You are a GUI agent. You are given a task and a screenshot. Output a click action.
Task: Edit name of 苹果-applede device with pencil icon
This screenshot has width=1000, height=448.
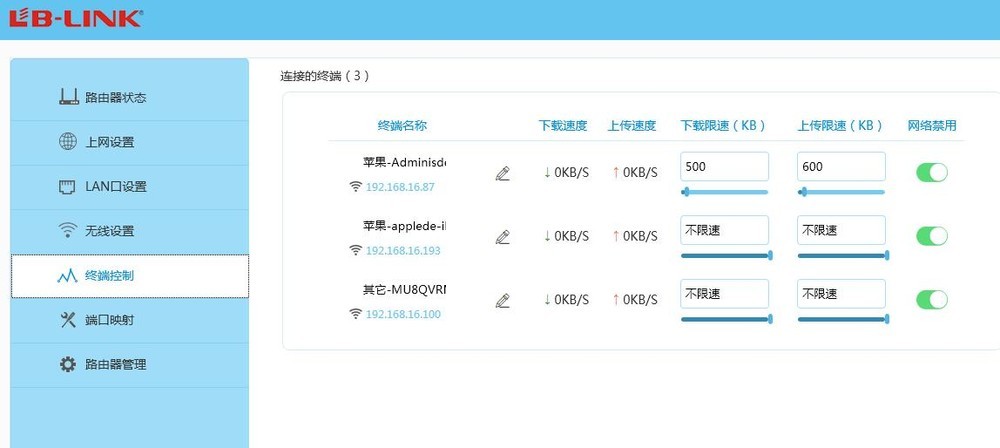pos(503,237)
